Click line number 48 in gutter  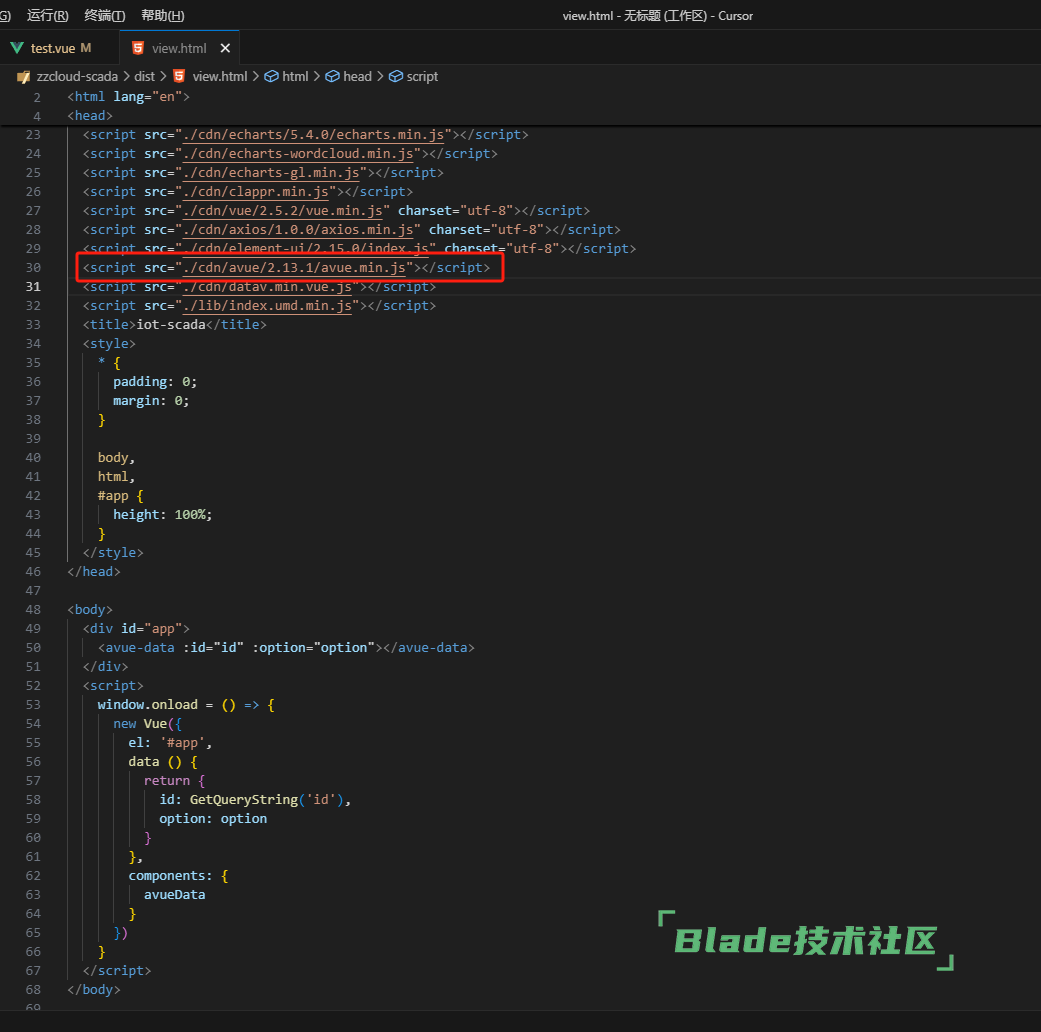click(x=33, y=610)
